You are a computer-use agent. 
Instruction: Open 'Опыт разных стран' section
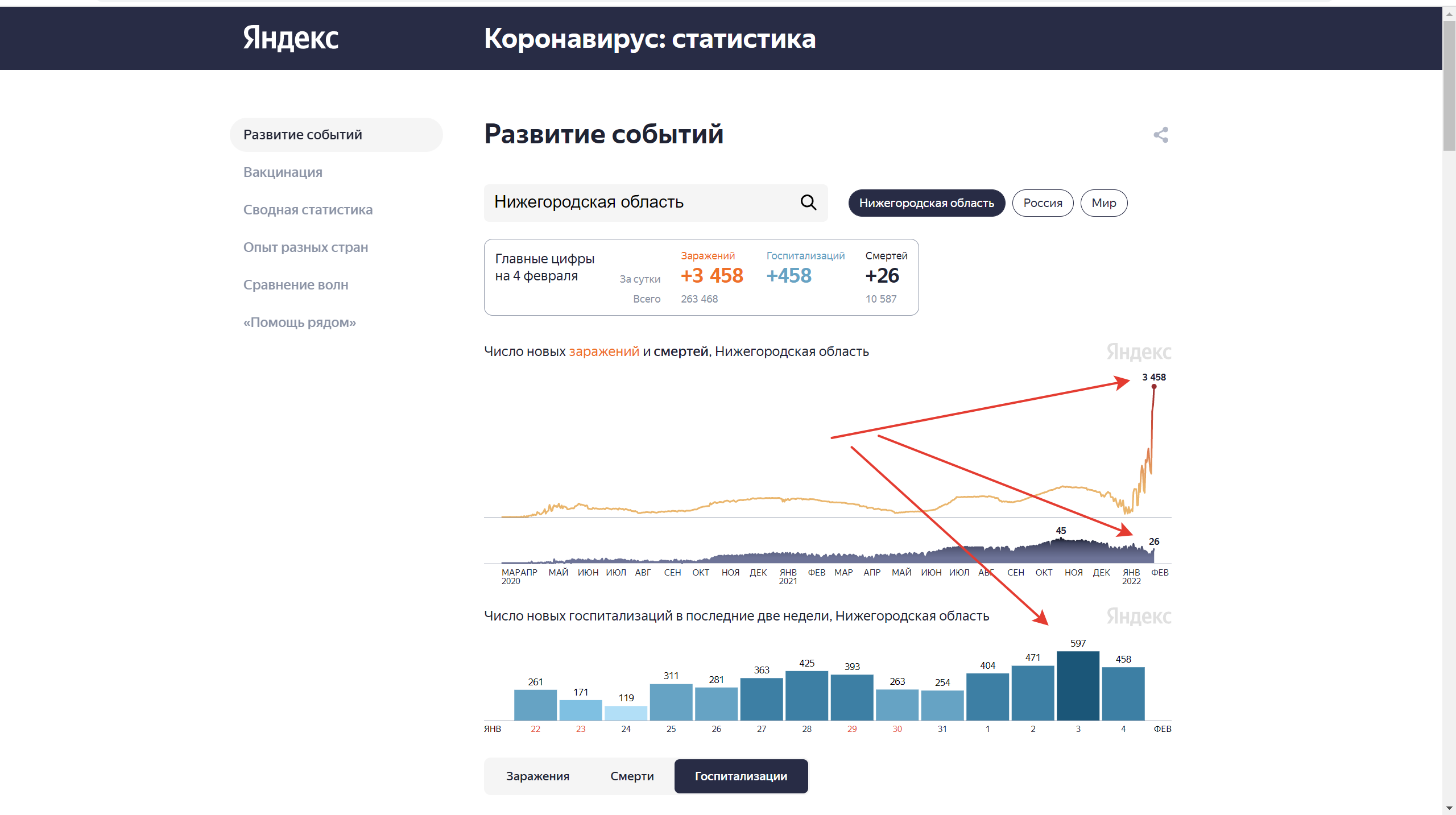click(305, 247)
